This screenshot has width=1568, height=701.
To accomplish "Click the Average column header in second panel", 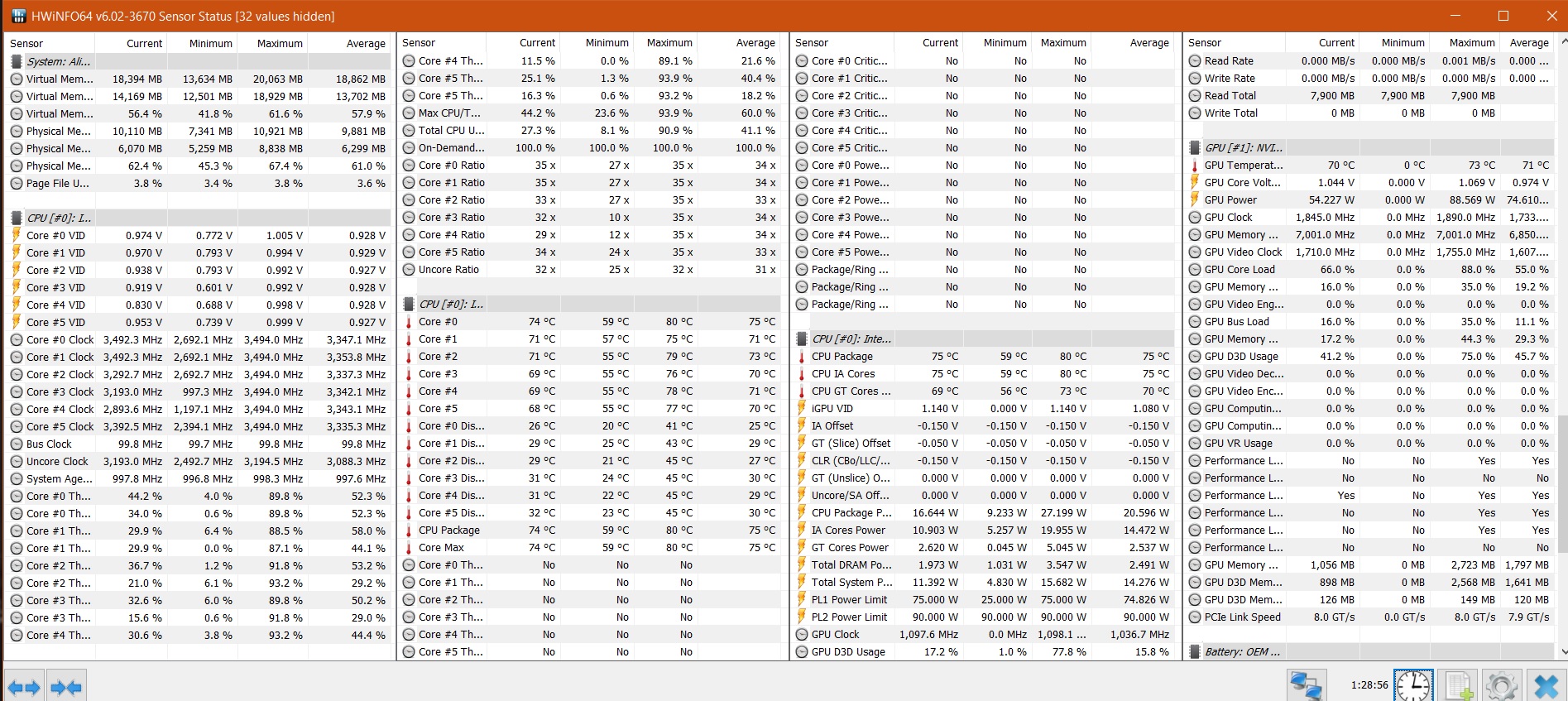I will [x=738, y=42].
